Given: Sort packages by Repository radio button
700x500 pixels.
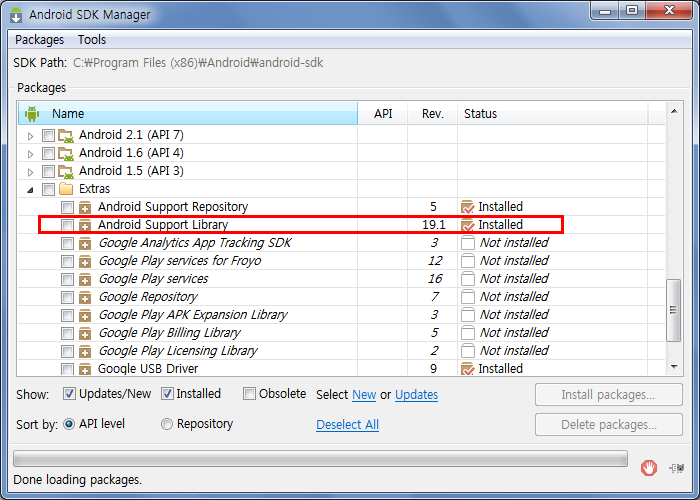Looking at the screenshot, I should (167, 424).
